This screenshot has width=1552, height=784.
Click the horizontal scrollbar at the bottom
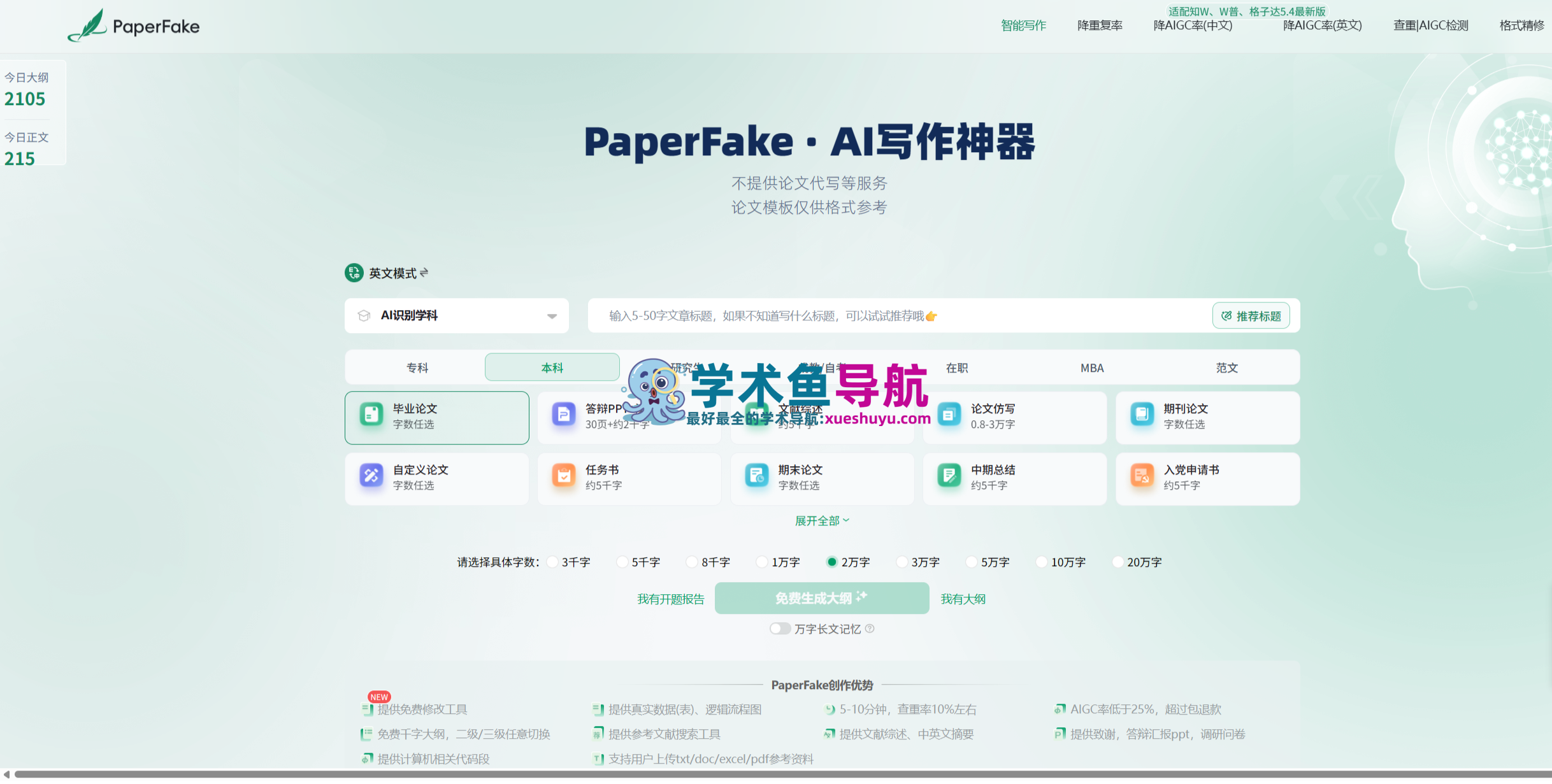(782, 774)
